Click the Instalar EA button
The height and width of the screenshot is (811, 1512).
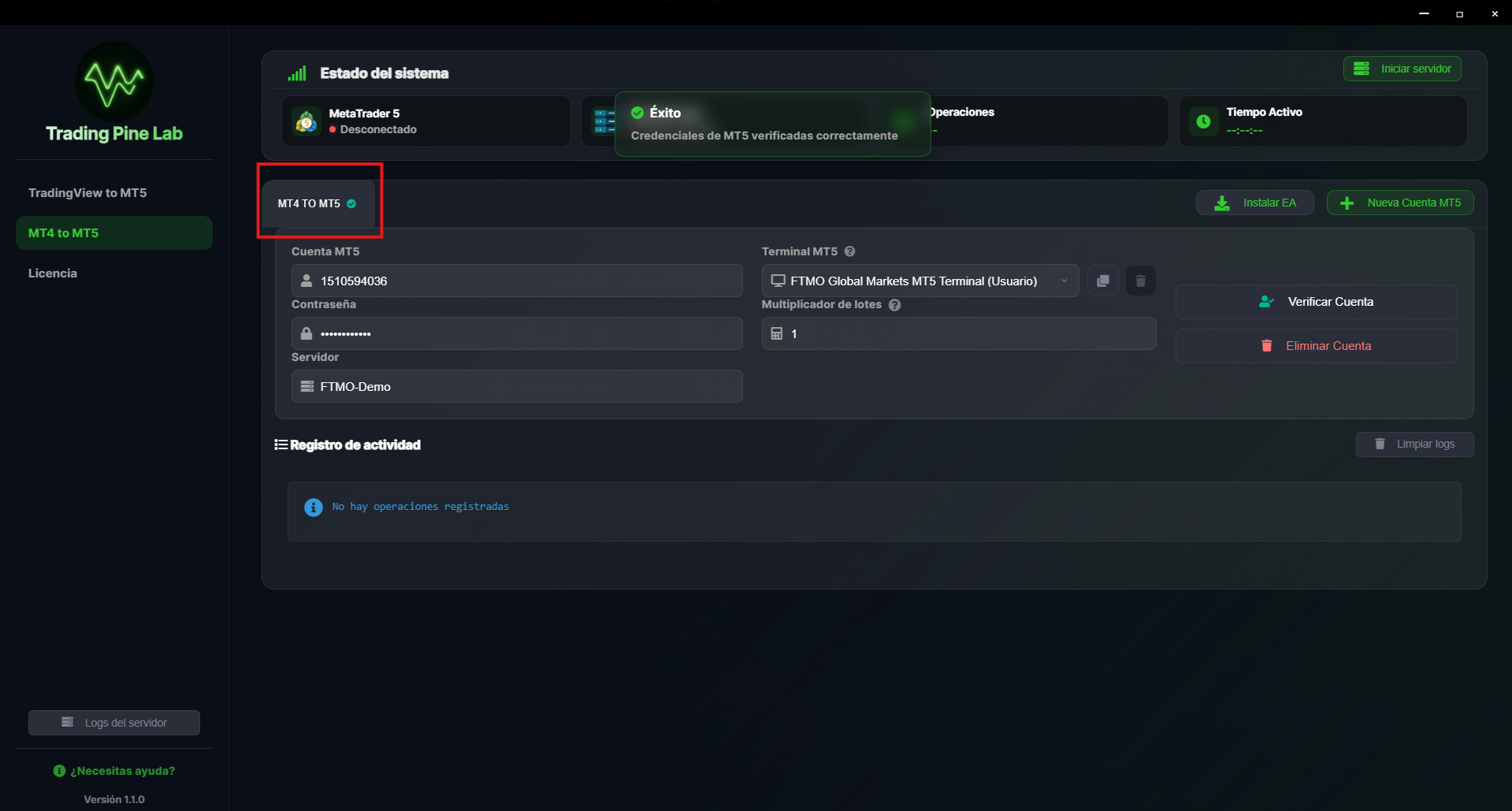pyautogui.click(x=1255, y=203)
